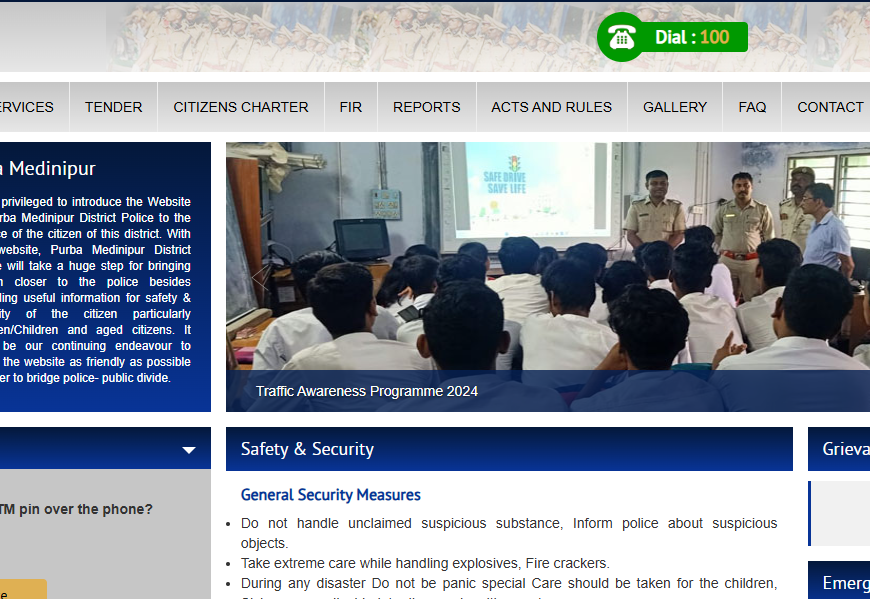The width and height of the screenshot is (870, 599).
Task: Click the Dial 100 emergency number
Action: coord(692,37)
